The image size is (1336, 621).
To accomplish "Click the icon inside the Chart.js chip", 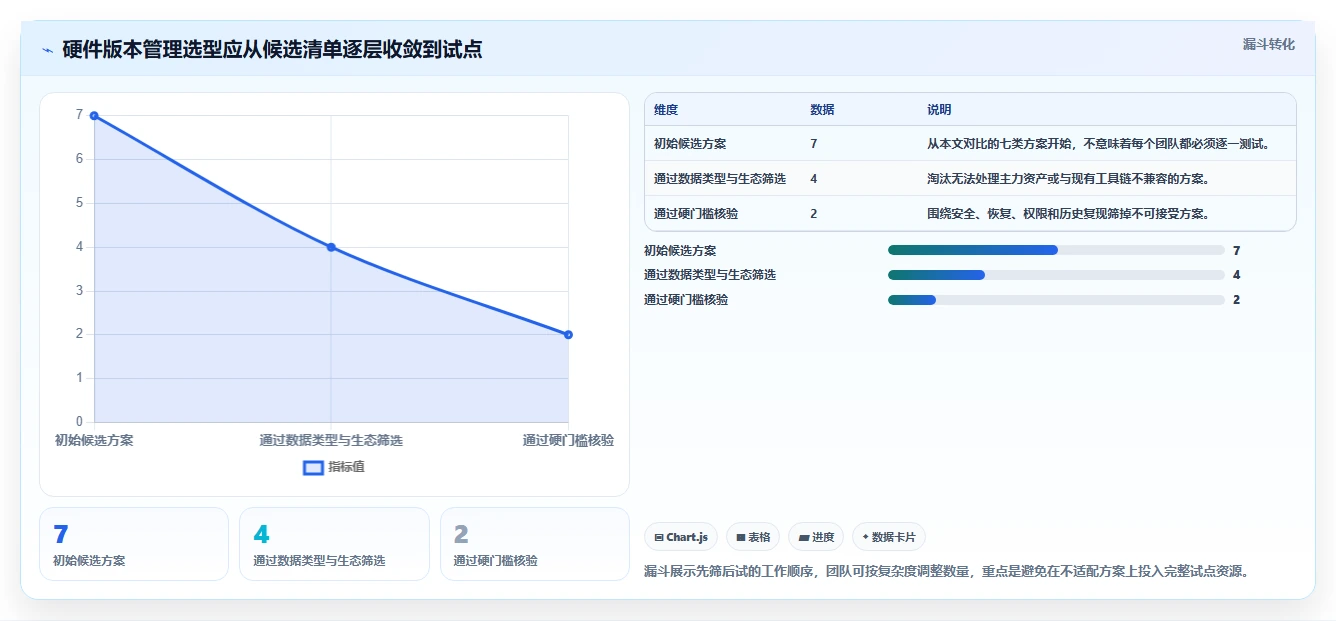I will pos(659,537).
